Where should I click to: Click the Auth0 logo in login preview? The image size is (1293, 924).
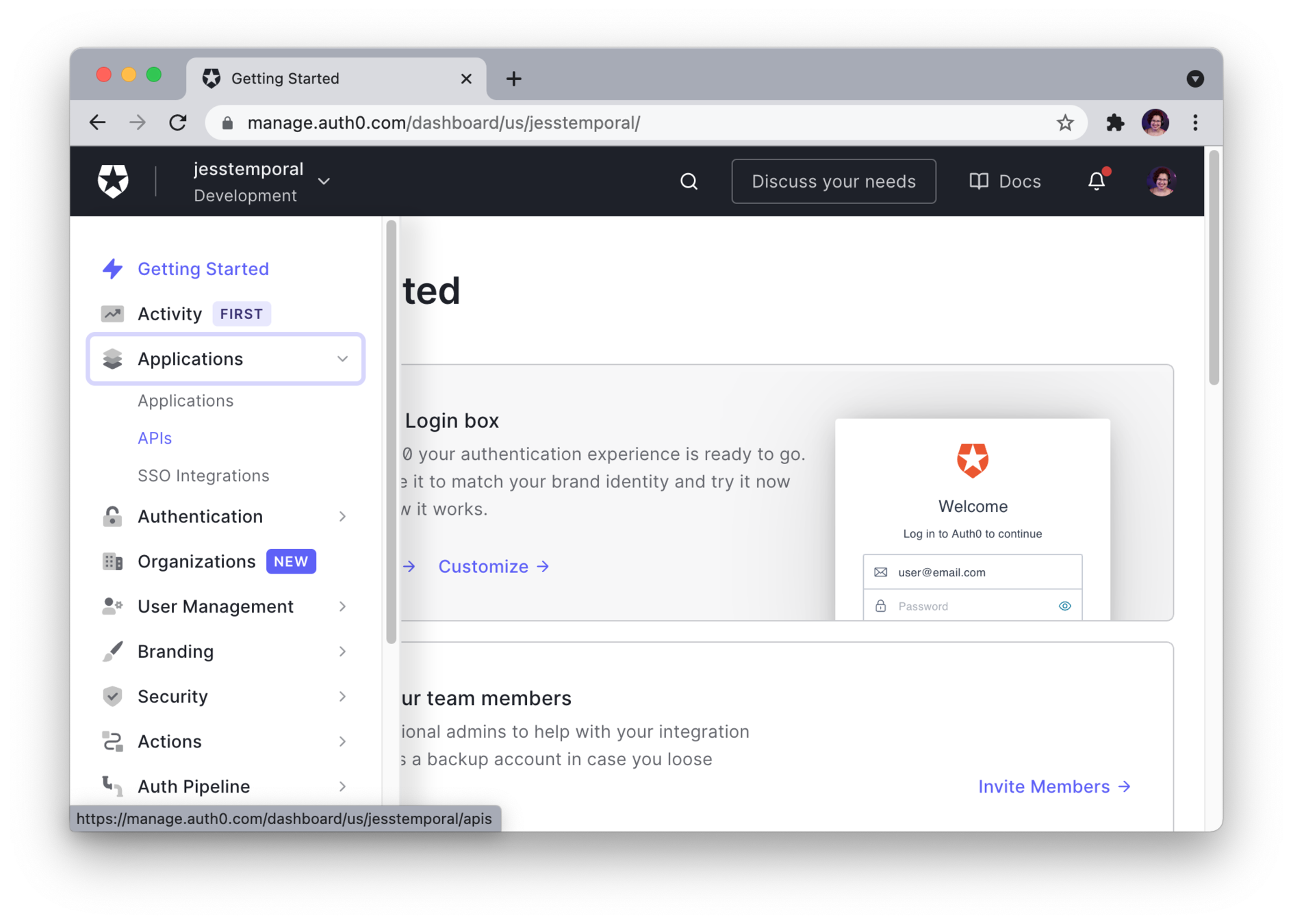[973, 460]
